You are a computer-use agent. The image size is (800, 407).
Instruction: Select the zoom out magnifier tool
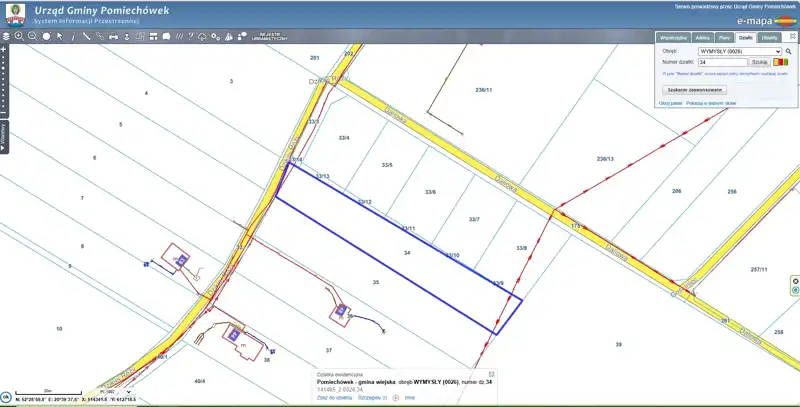(x=33, y=36)
